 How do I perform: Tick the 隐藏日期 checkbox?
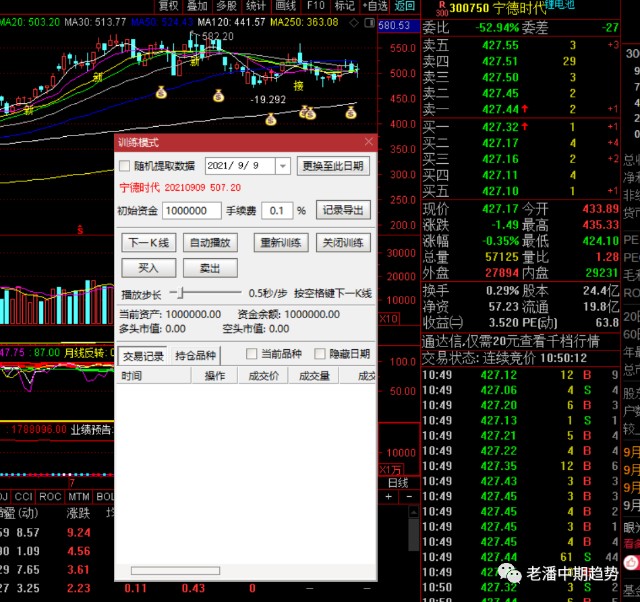320,353
